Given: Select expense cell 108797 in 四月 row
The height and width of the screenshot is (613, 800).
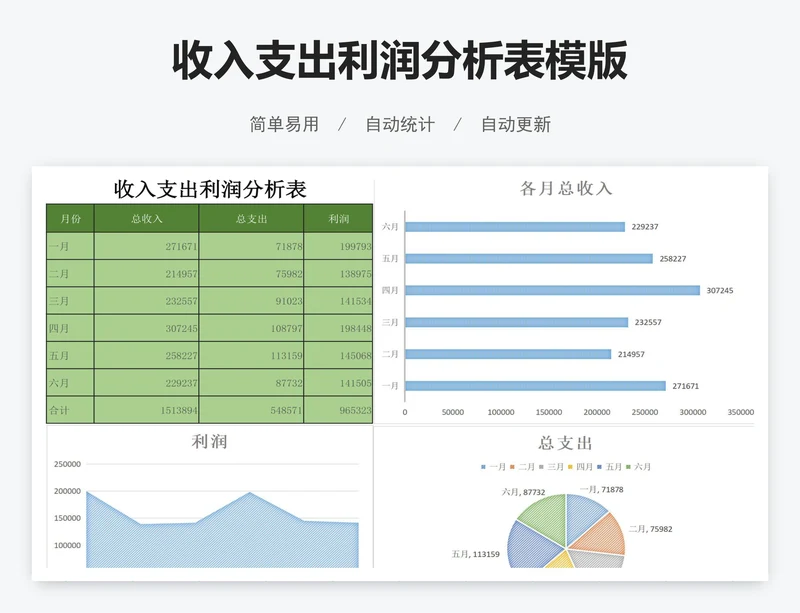Looking at the screenshot, I should click(x=252, y=328).
